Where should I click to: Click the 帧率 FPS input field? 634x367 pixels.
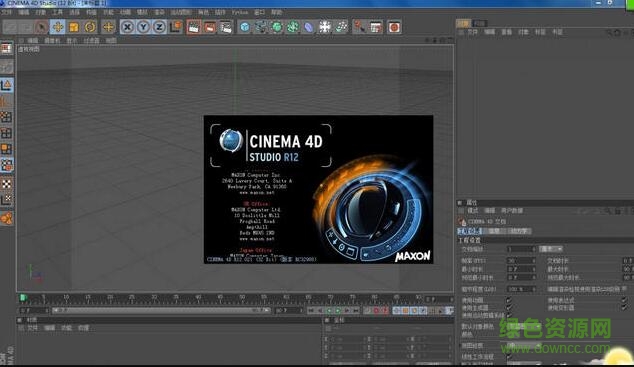521,261
